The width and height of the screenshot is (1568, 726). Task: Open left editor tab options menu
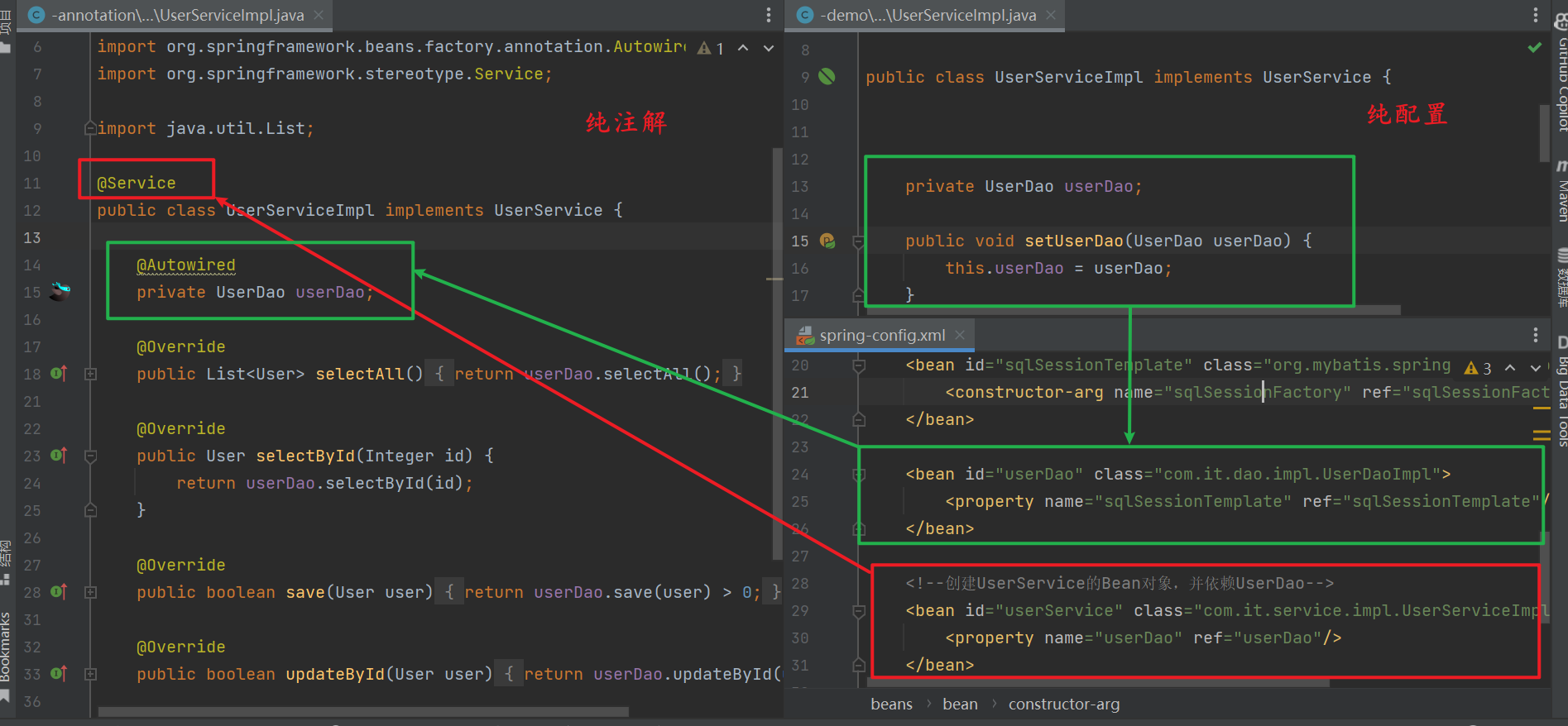click(769, 15)
